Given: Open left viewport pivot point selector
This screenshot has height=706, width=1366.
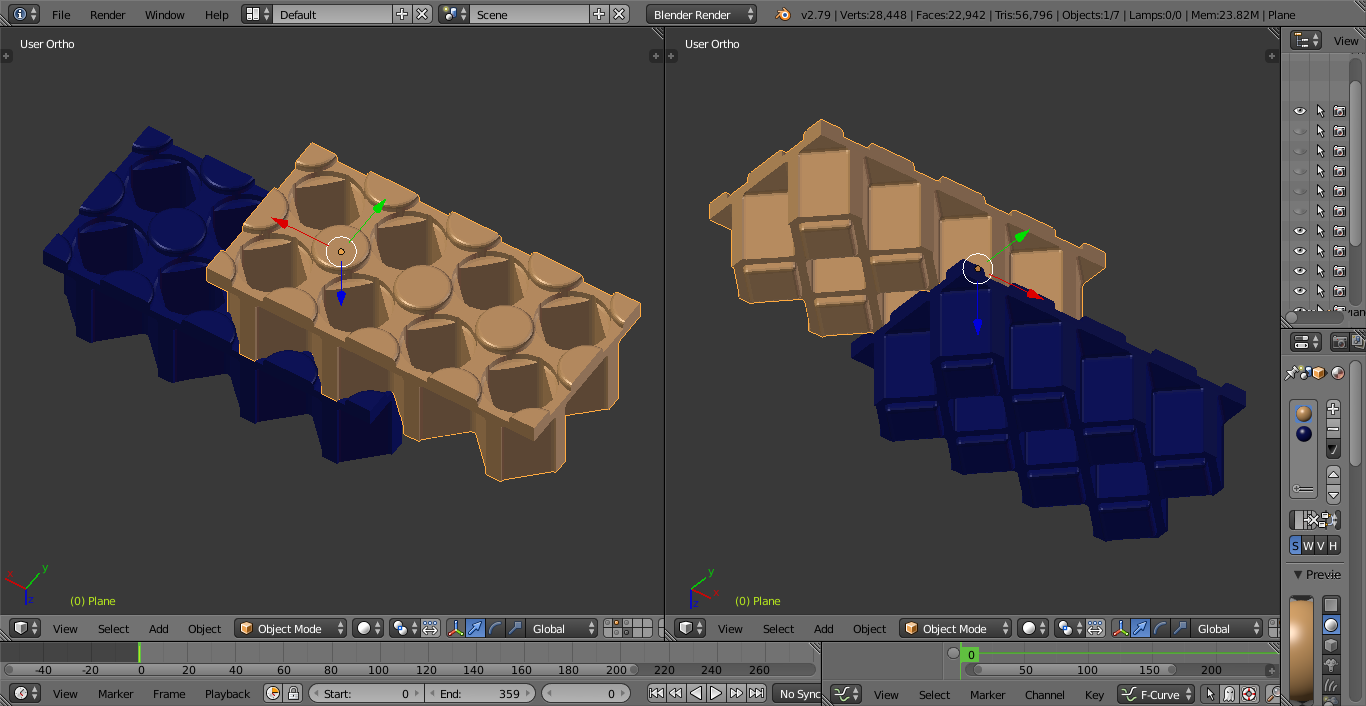Looking at the screenshot, I should [x=404, y=628].
